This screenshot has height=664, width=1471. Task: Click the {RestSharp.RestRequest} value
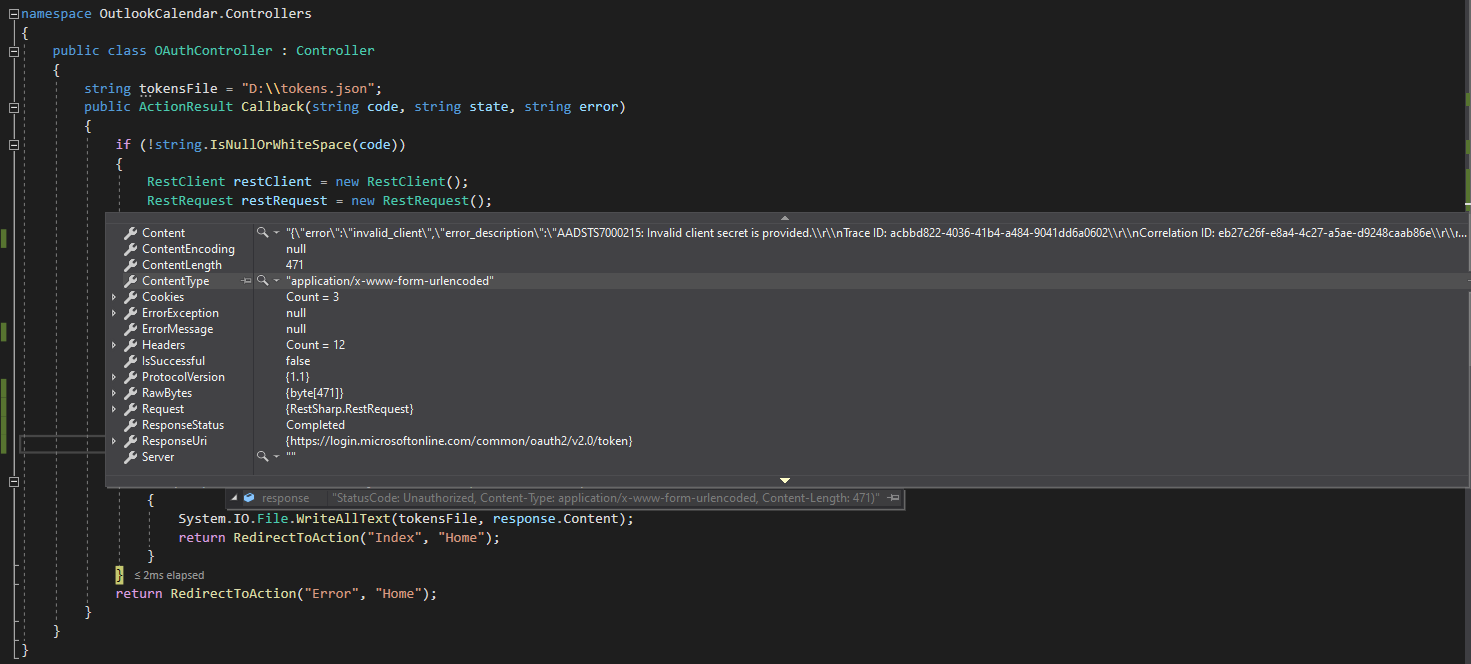[349, 409]
